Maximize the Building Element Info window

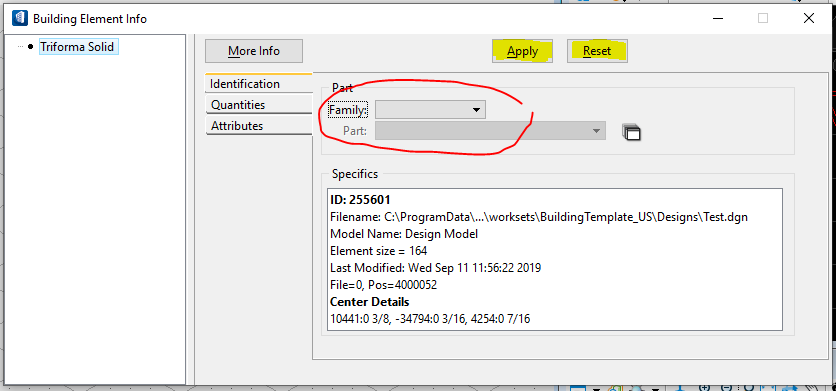(x=763, y=18)
